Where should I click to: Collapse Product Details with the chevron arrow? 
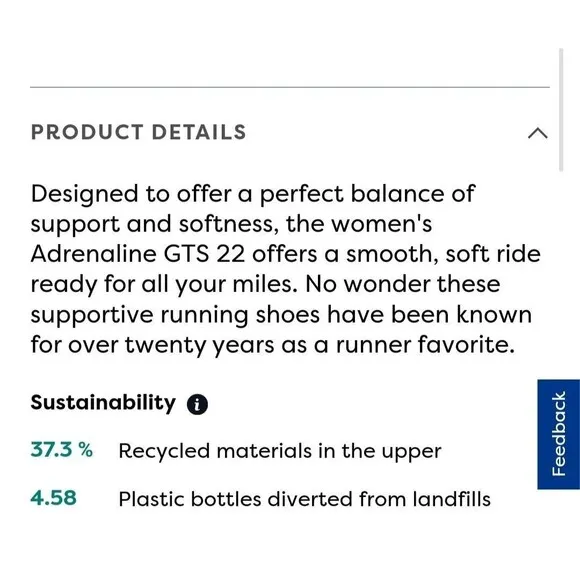(x=537, y=133)
